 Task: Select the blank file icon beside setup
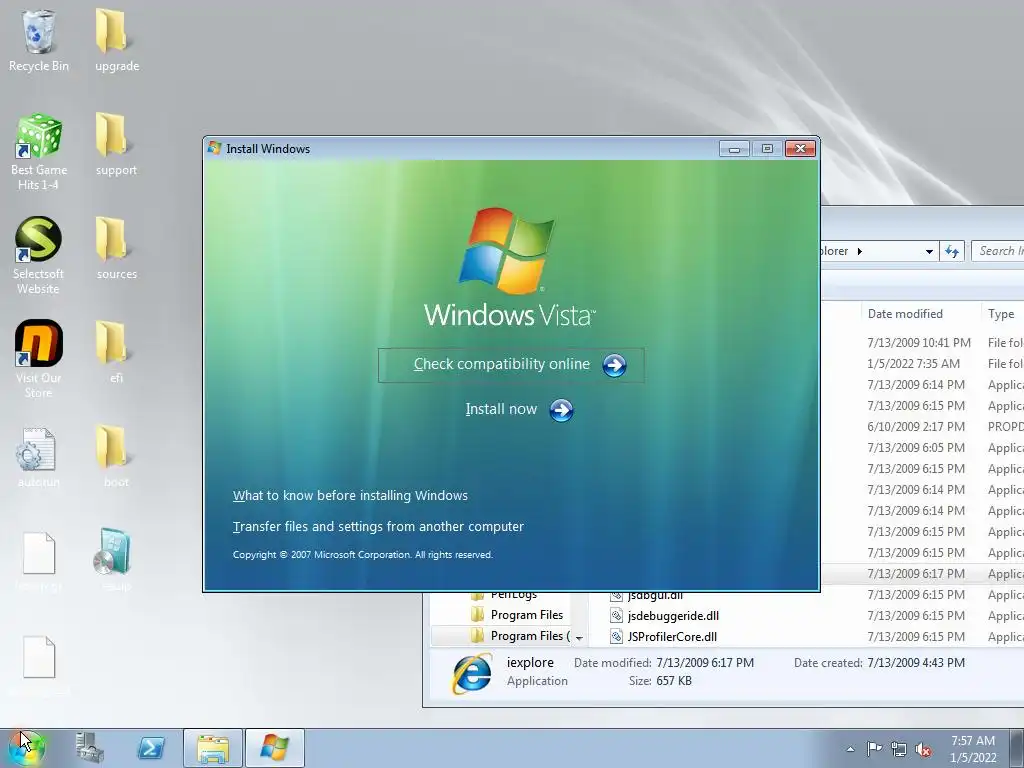click(39, 553)
